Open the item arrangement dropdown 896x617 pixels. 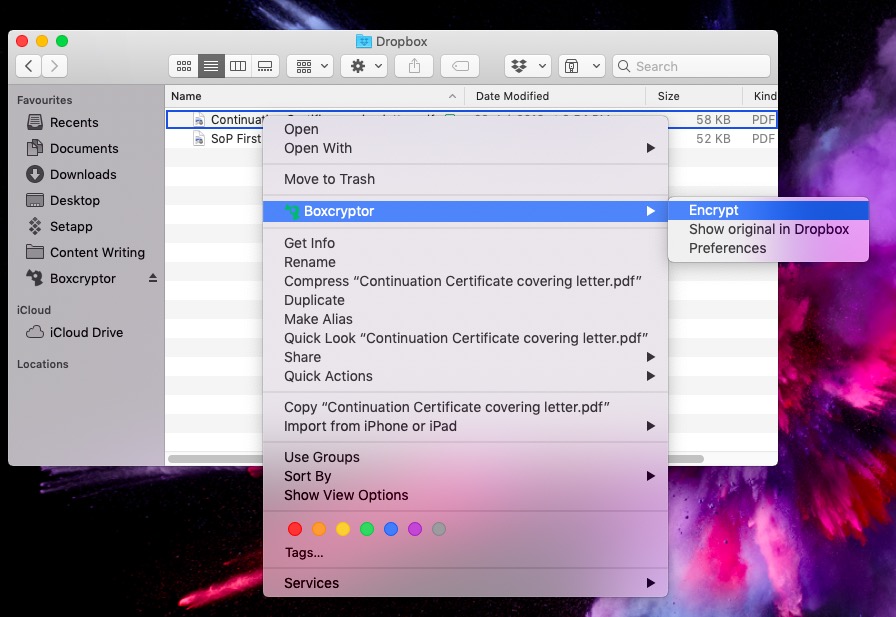pyautogui.click(x=308, y=65)
